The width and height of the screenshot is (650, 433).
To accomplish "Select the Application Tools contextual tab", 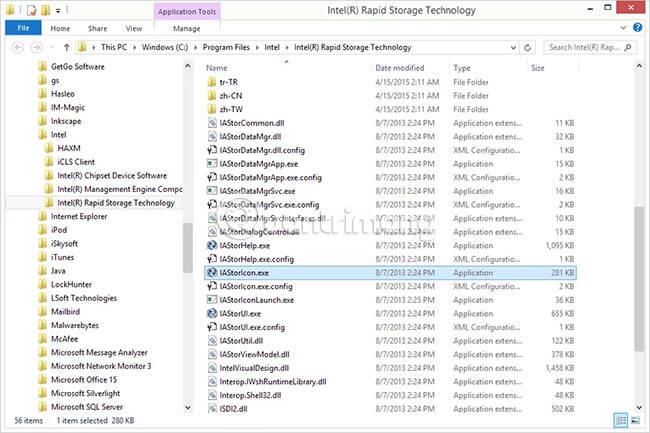I will tap(187, 12).
